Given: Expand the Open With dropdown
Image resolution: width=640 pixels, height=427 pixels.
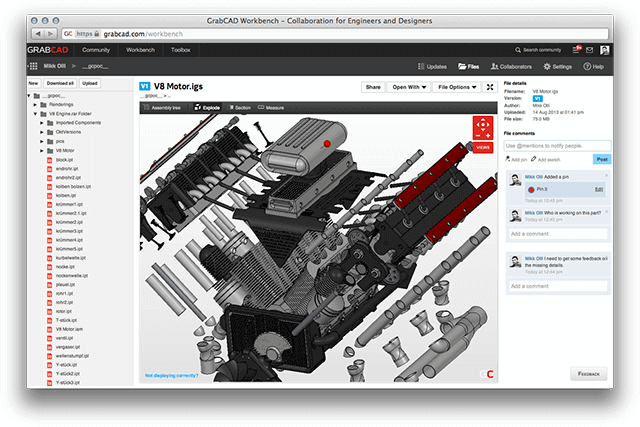Looking at the screenshot, I should pos(409,87).
